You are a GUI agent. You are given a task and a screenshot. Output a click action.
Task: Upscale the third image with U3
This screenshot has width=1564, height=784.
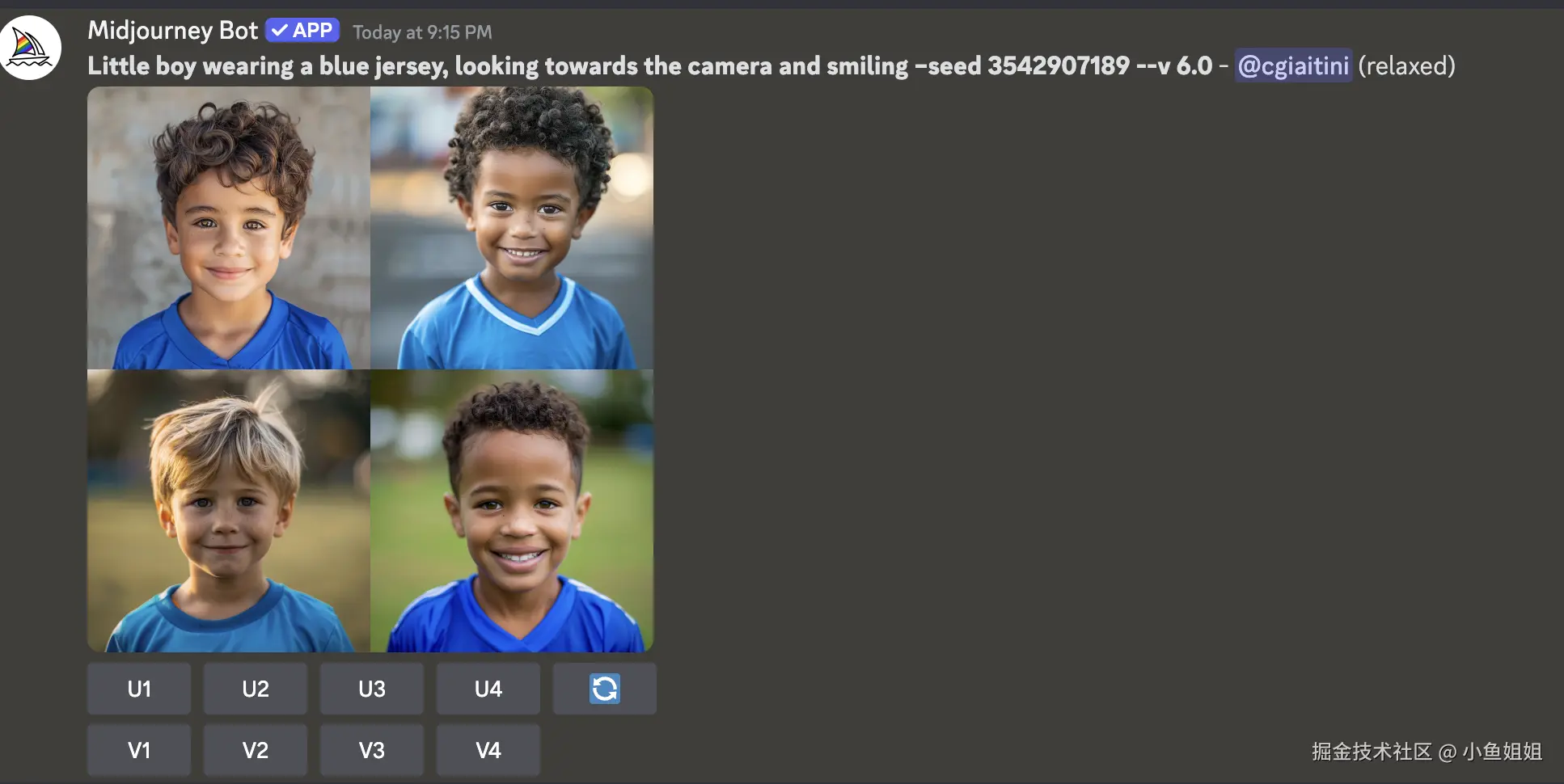(372, 689)
